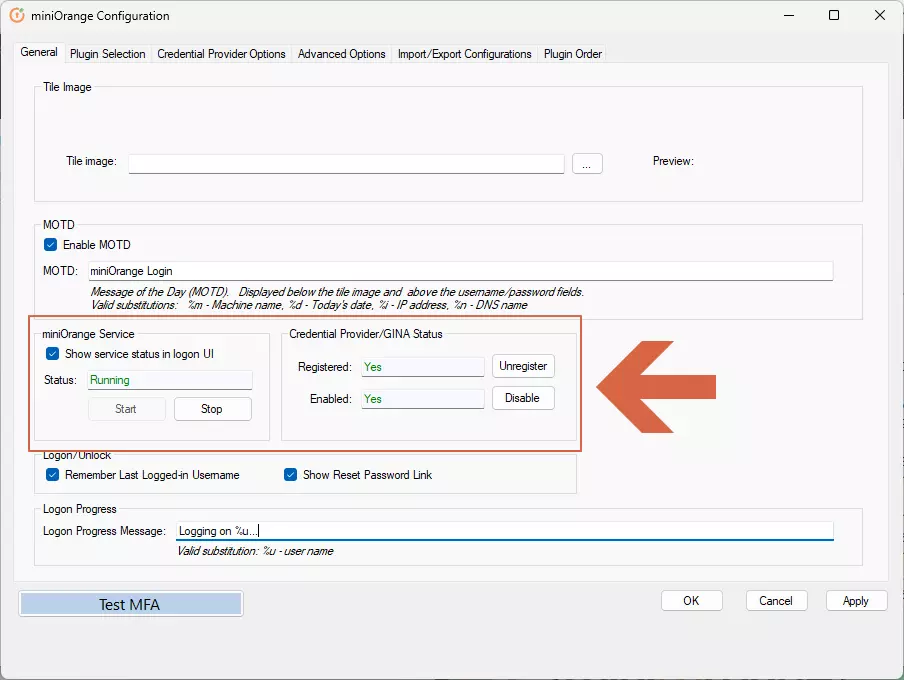Stop the miniOrange service
The image size is (904, 680).
212,409
